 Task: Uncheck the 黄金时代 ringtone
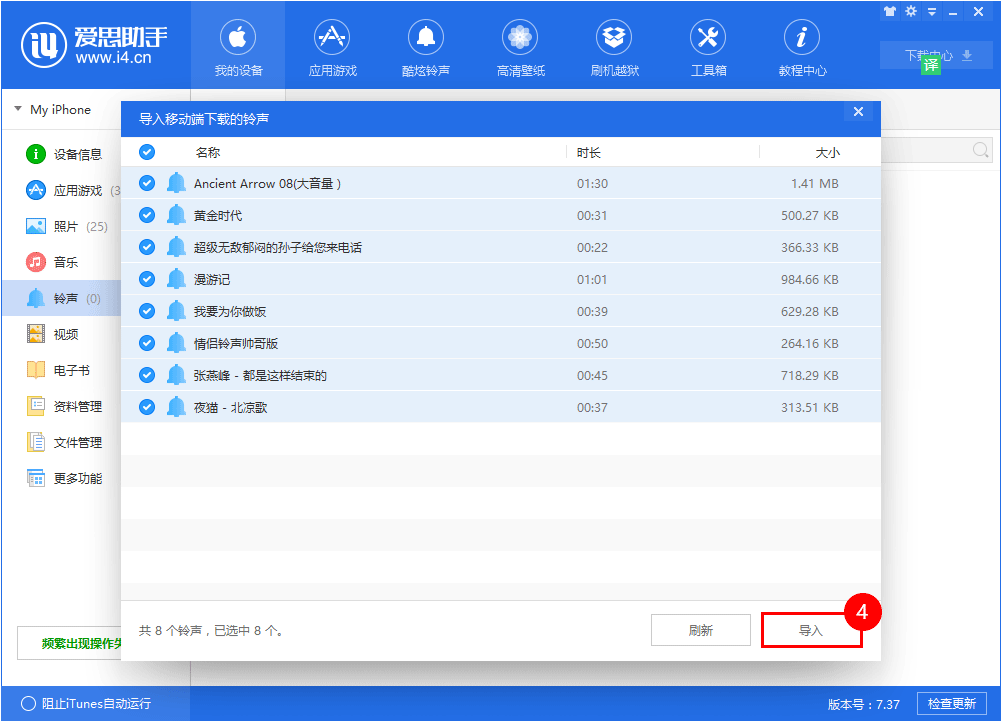point(146,215)
